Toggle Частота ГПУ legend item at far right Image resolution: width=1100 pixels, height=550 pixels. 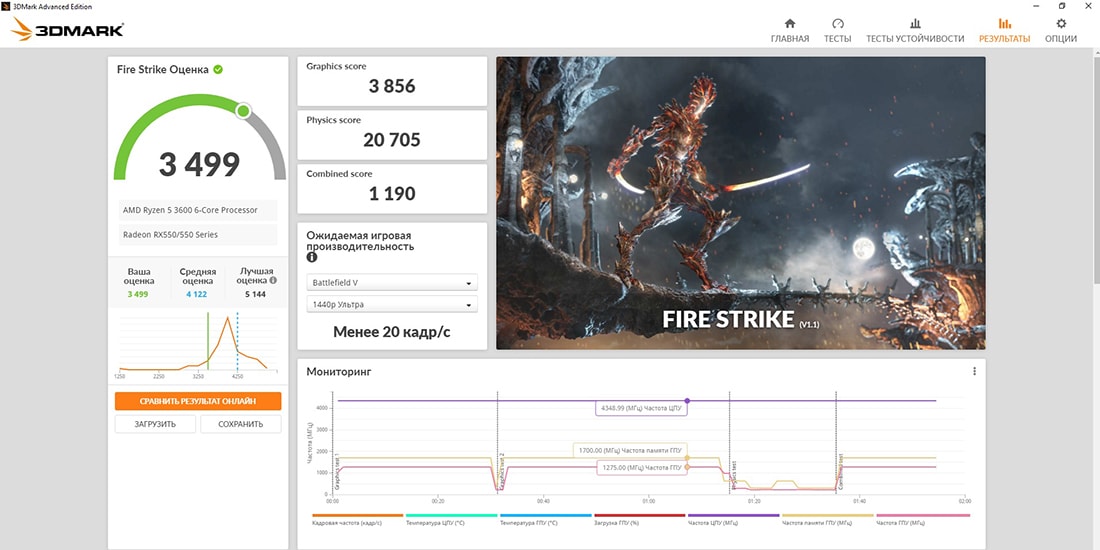(923, 520)
